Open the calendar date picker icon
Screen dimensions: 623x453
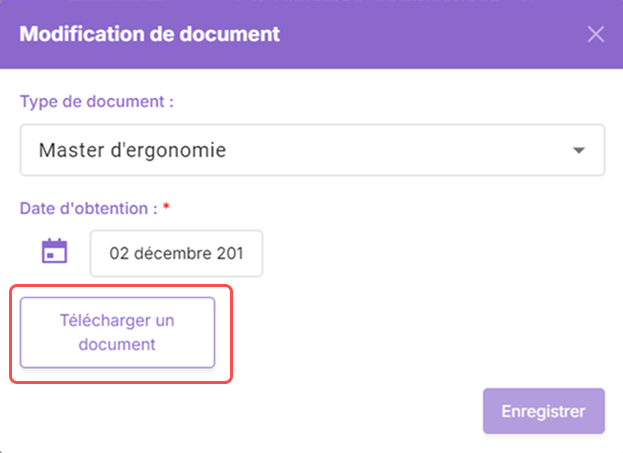[x=54, y=251]
